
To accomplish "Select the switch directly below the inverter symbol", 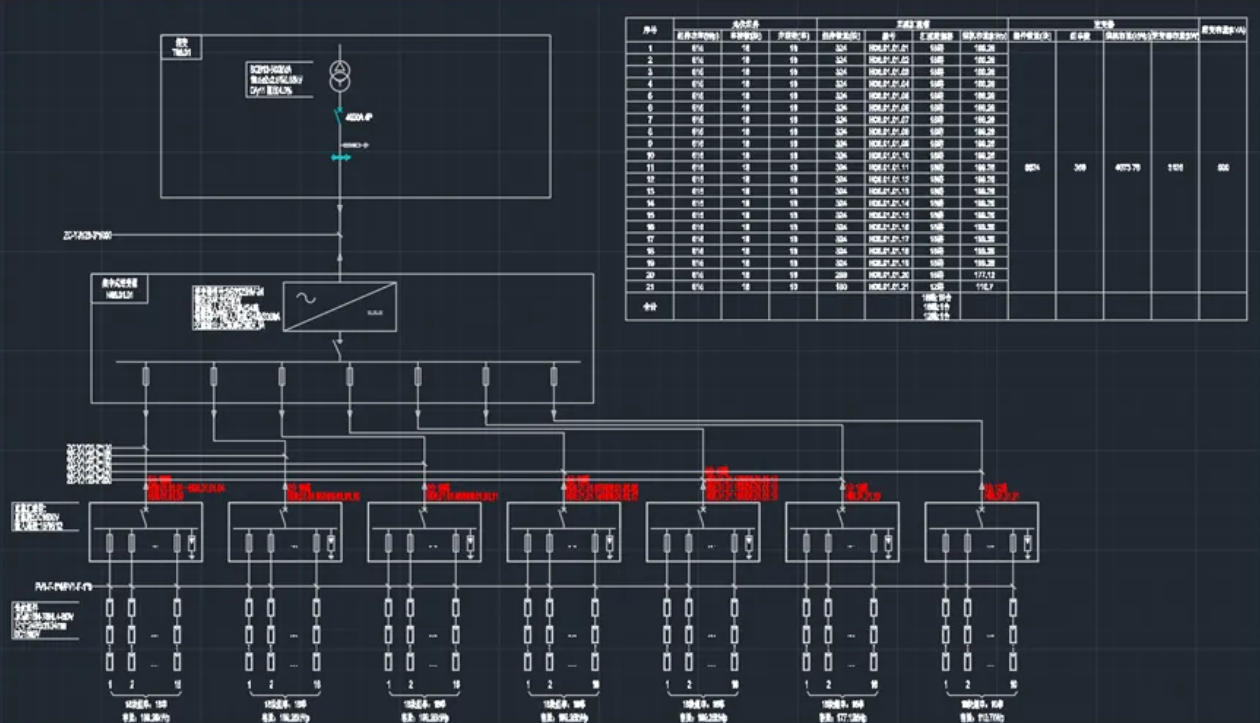I will [x=339, y=346].
